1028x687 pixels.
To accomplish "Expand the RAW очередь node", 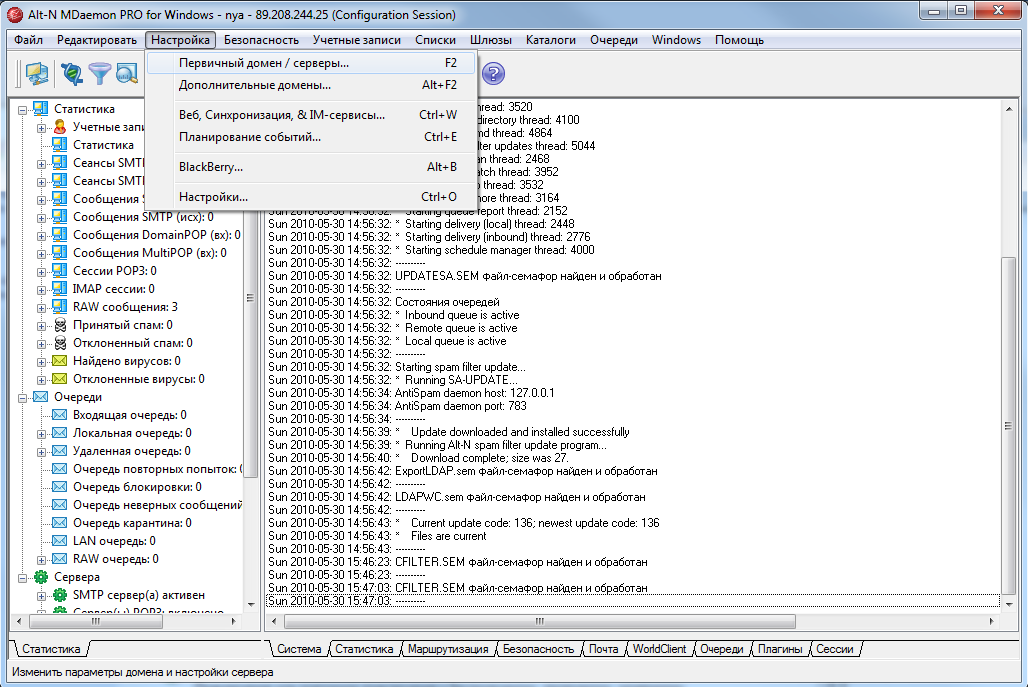I will 41,560.
